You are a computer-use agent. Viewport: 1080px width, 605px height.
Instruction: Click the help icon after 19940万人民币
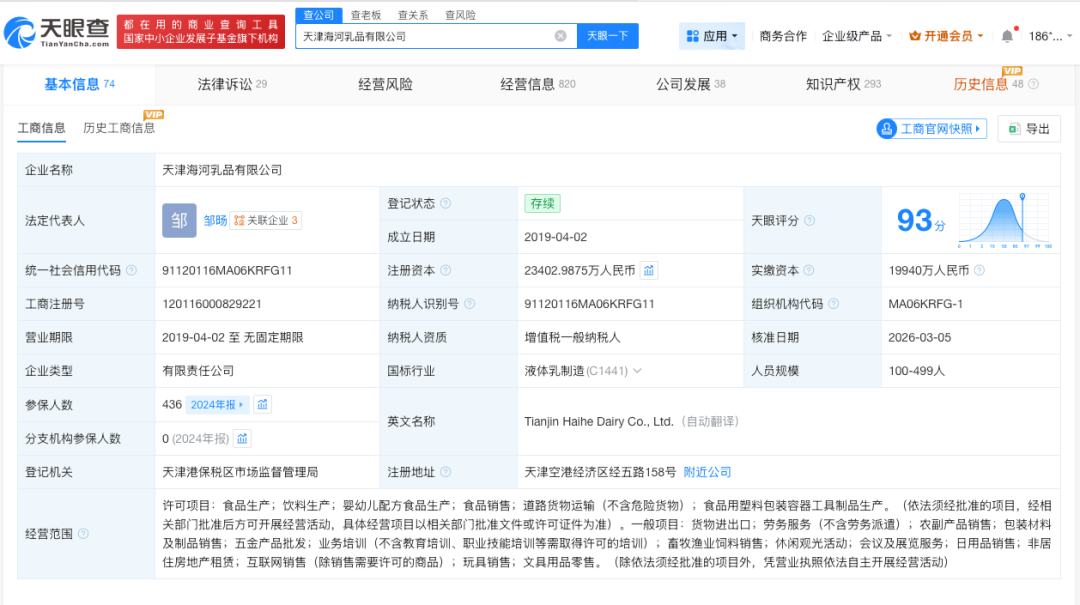(979, 270)
